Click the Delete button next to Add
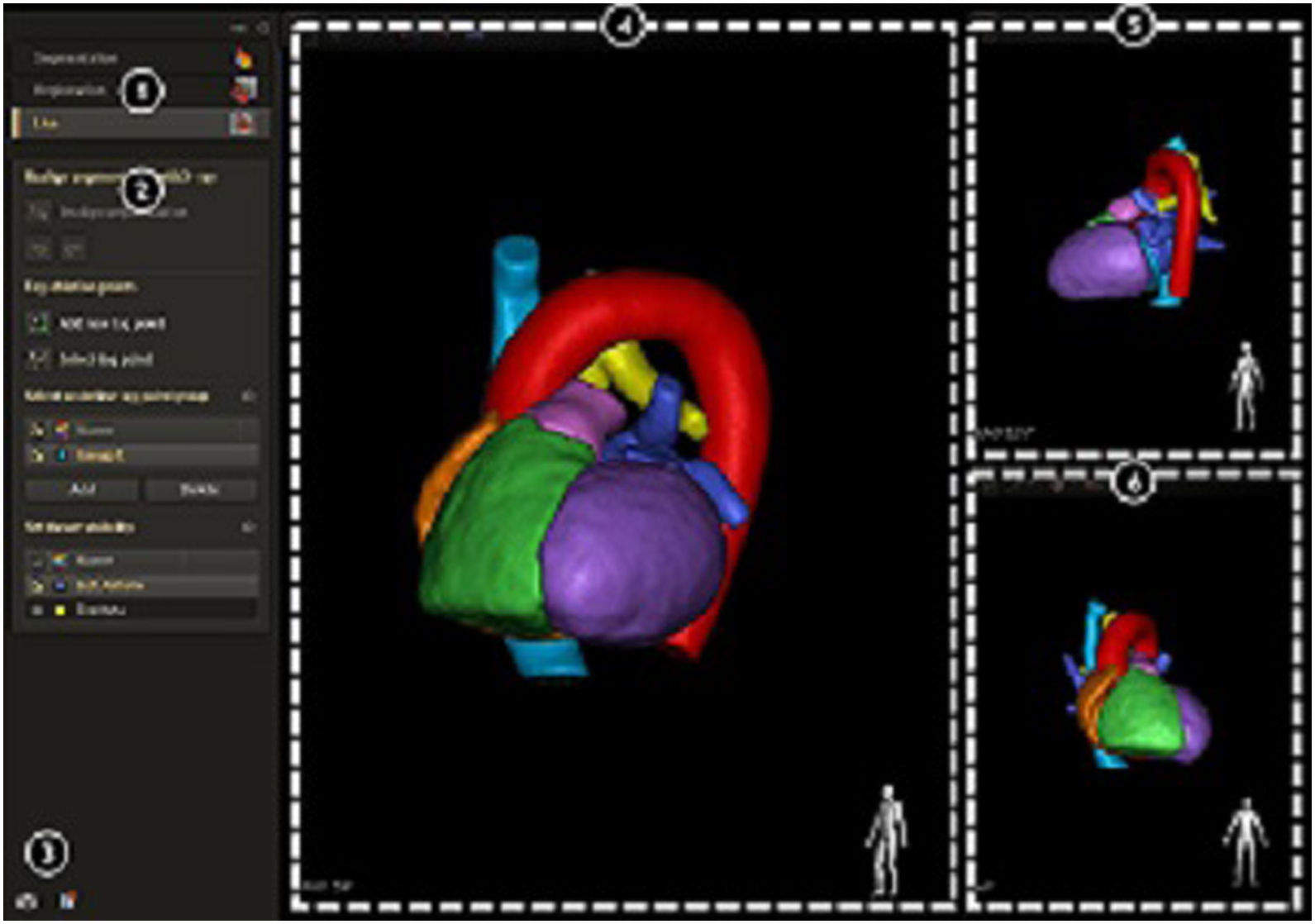 click(199, 489)
